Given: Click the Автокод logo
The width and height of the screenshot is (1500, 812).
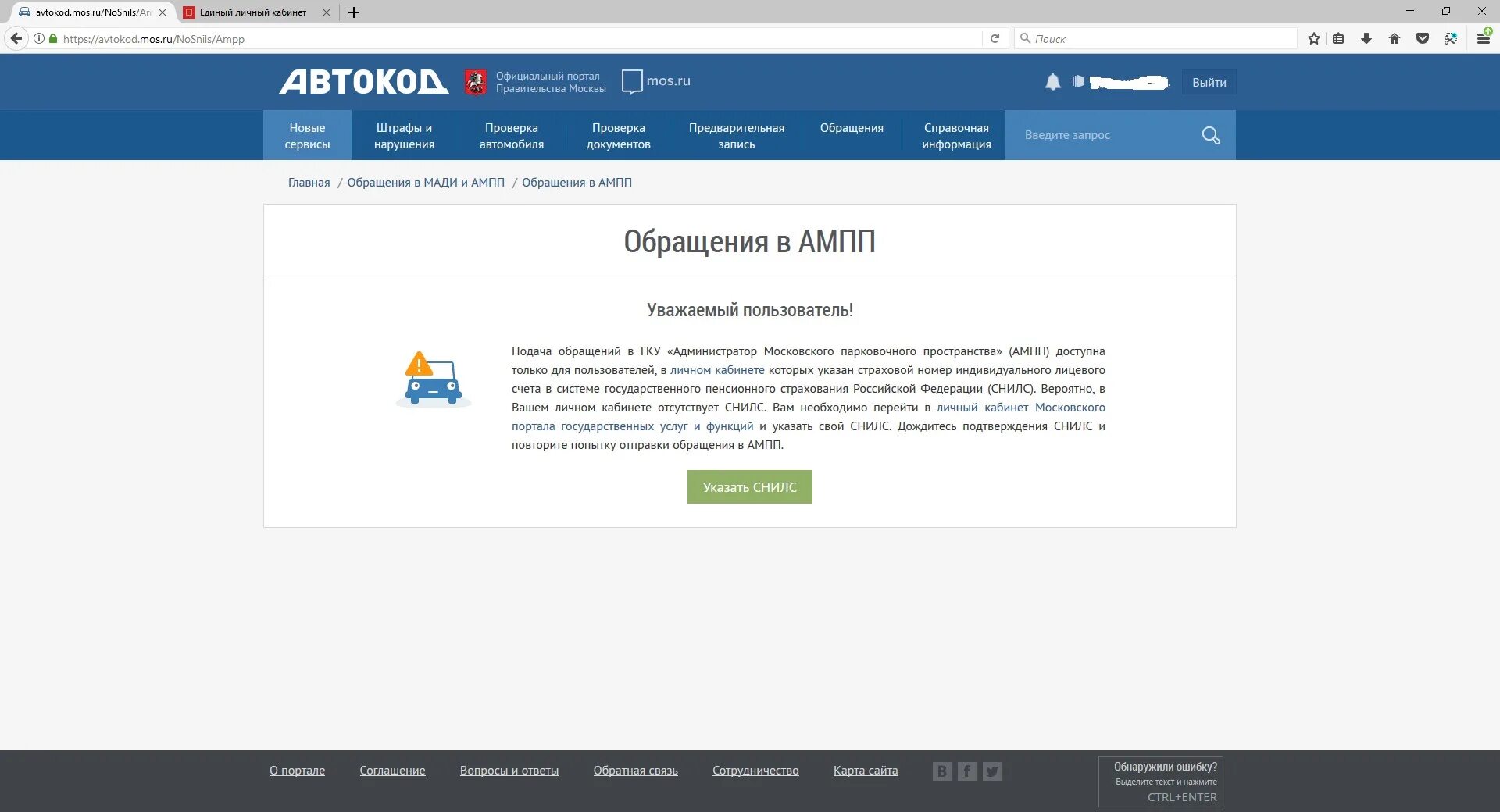Looking at the screenshot, I should coord(364,82).
